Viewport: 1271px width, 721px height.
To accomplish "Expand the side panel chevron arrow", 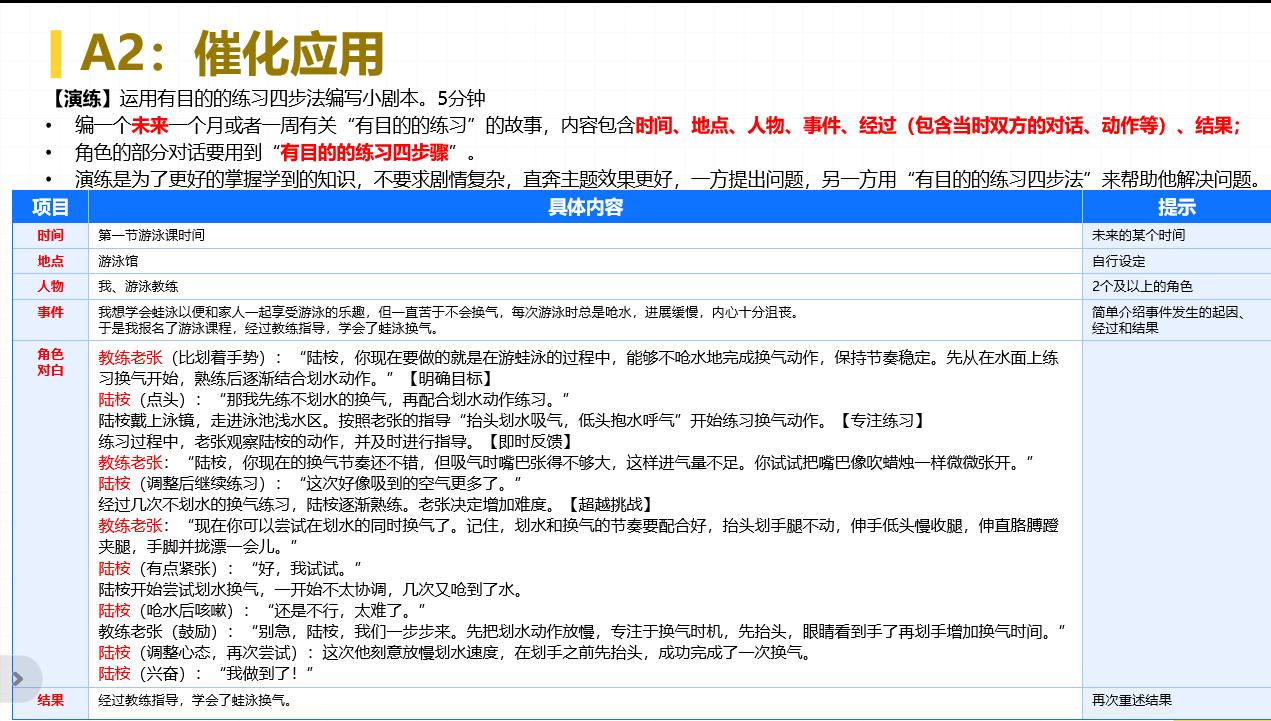I will [x=17, y=679].
